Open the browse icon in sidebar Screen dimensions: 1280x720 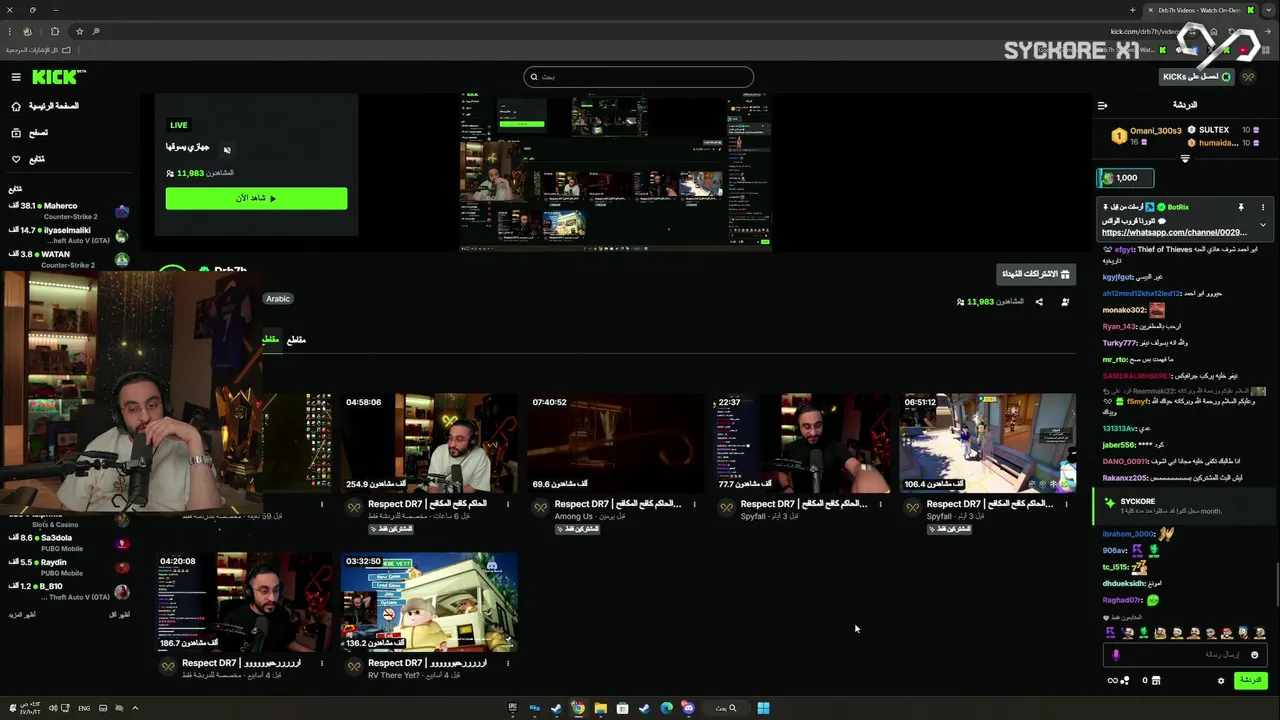[x=16, y=132]
